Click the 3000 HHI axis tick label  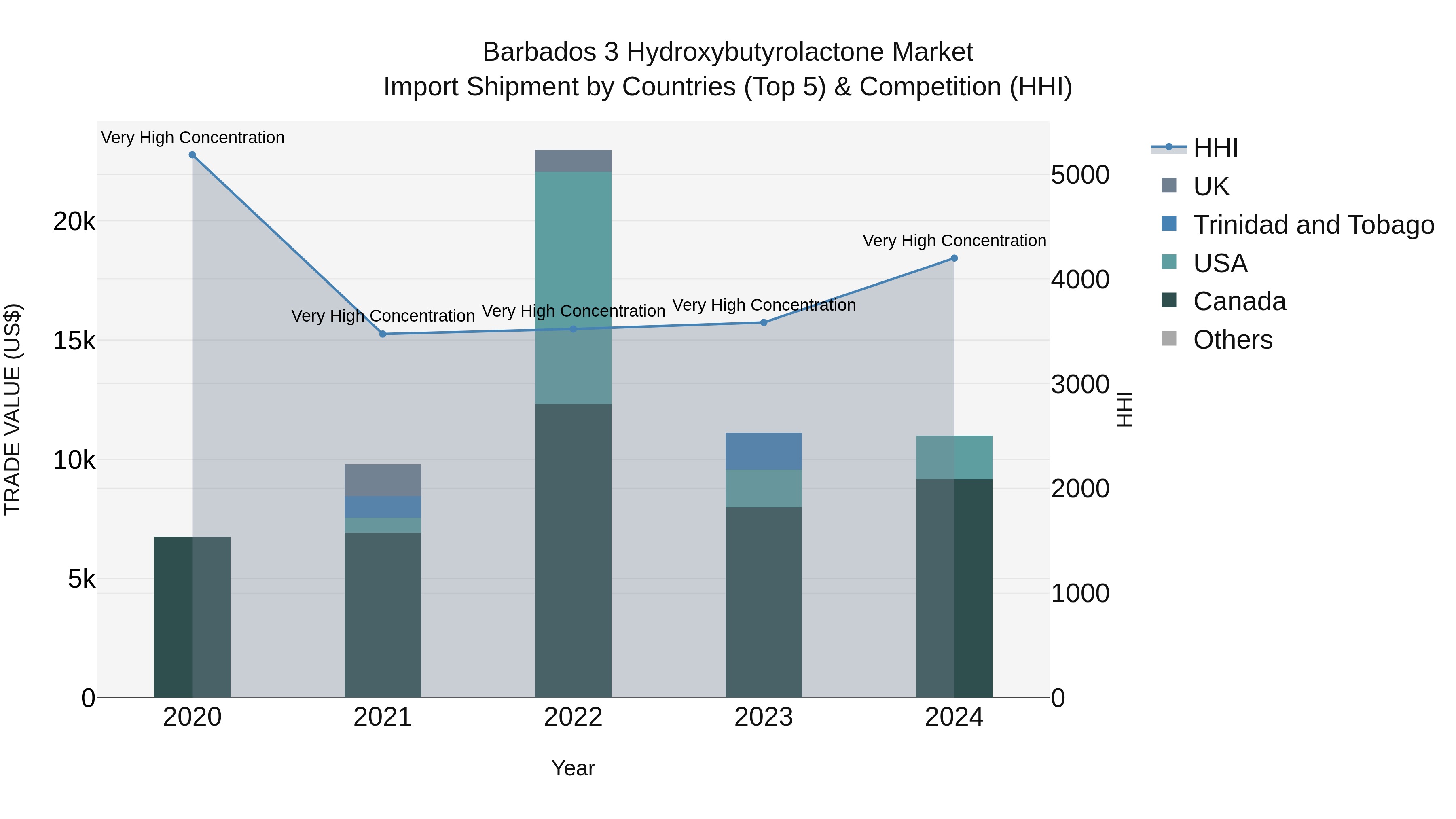1080,384
